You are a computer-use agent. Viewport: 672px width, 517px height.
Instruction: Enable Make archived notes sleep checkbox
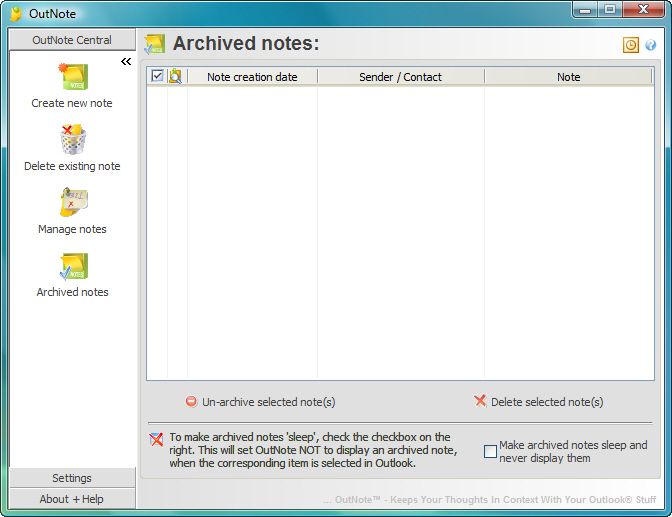point(490,451)
